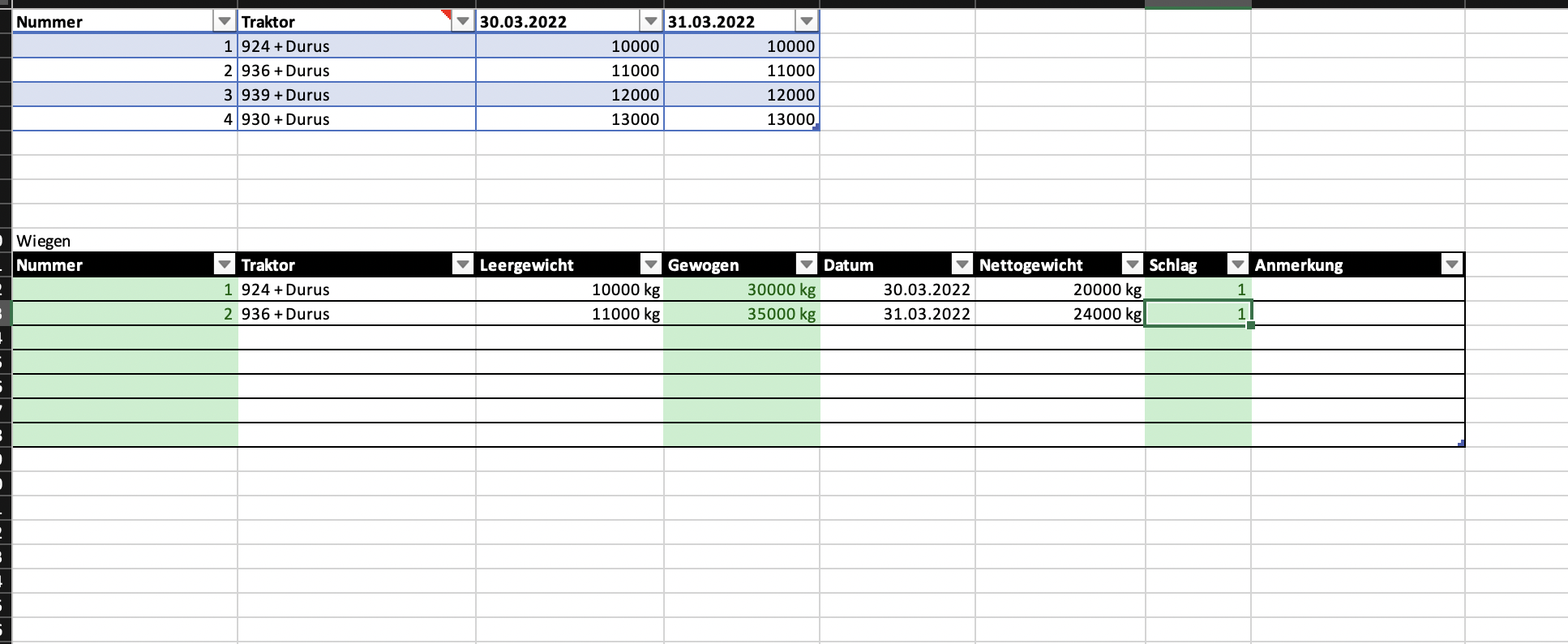Select Nummer cell 4 in upper table
This screenshot has width=1568, height=644.
(x=125, y=119)
